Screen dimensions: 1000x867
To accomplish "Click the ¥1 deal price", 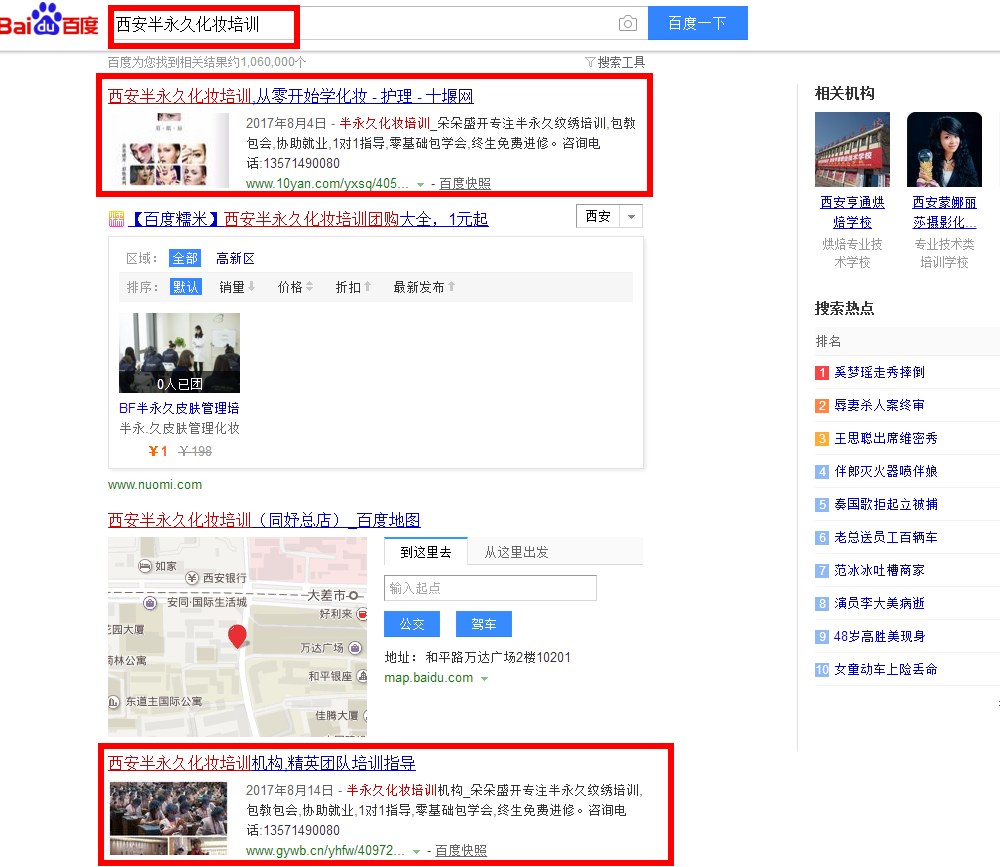I will click(x=158, y=452).
